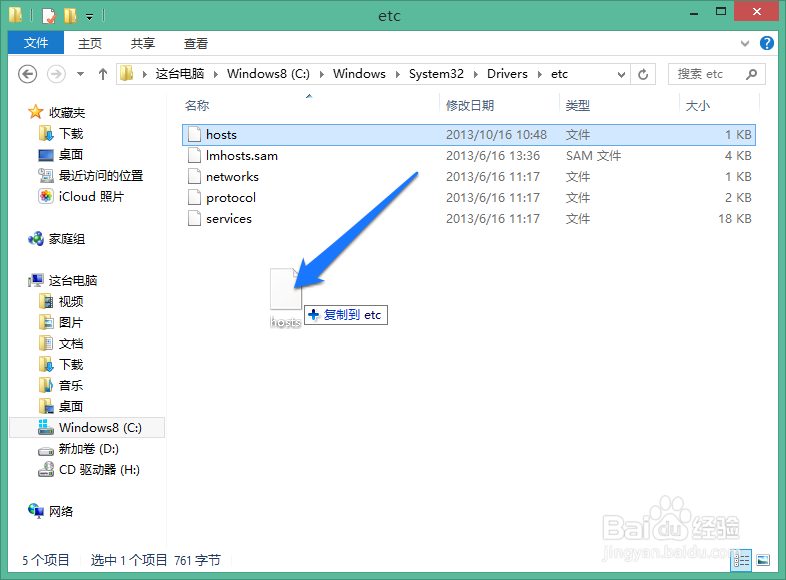The image size is (786, 580).
Task: Select the networks file
Action: 232,177
